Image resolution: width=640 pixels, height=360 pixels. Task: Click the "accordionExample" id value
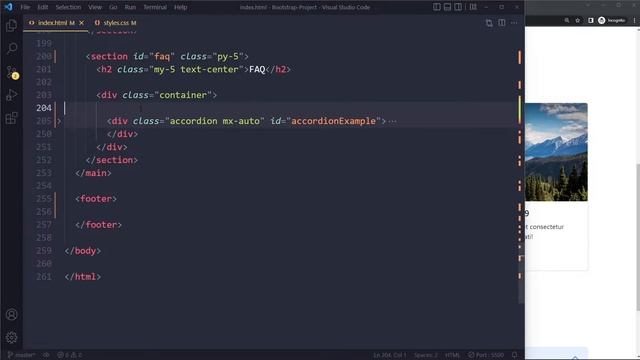(333, 121)
